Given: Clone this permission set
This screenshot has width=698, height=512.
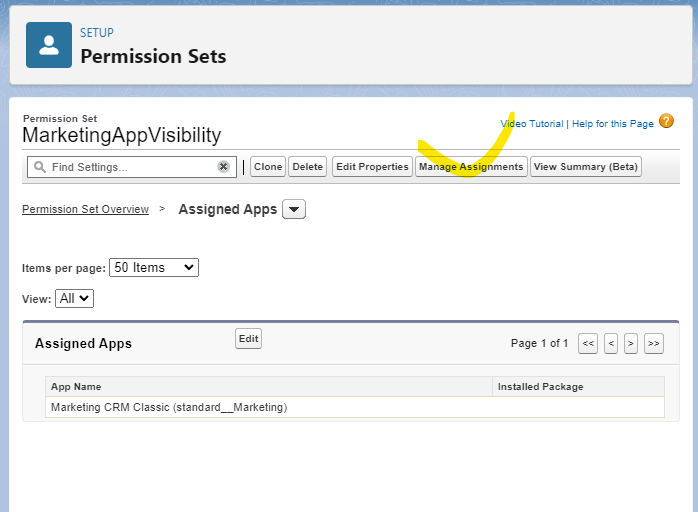Looking at the screenshot, I should click(268, 167).
